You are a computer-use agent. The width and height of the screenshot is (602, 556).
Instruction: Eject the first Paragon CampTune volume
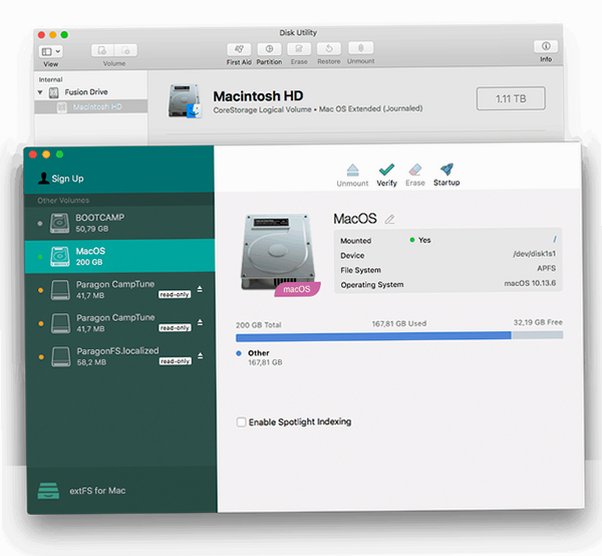(200, 289)
